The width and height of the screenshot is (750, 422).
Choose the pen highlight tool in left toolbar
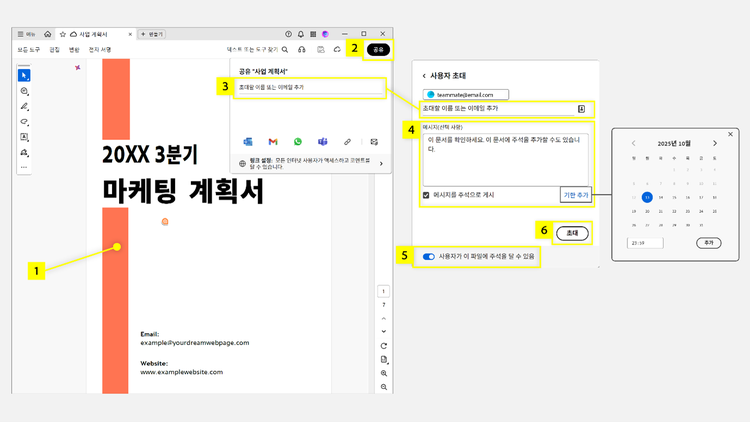click(x=24, y=106)
